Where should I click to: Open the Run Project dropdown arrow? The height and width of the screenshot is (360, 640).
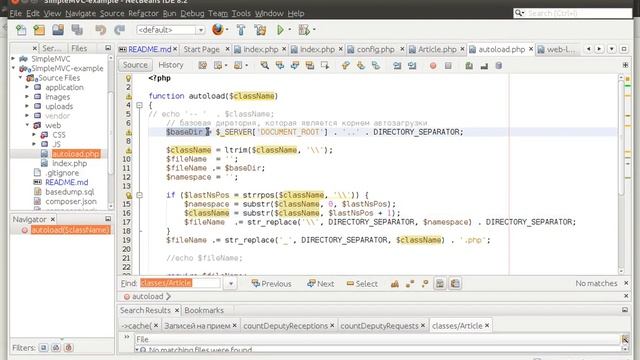click(x=289, y=29)
